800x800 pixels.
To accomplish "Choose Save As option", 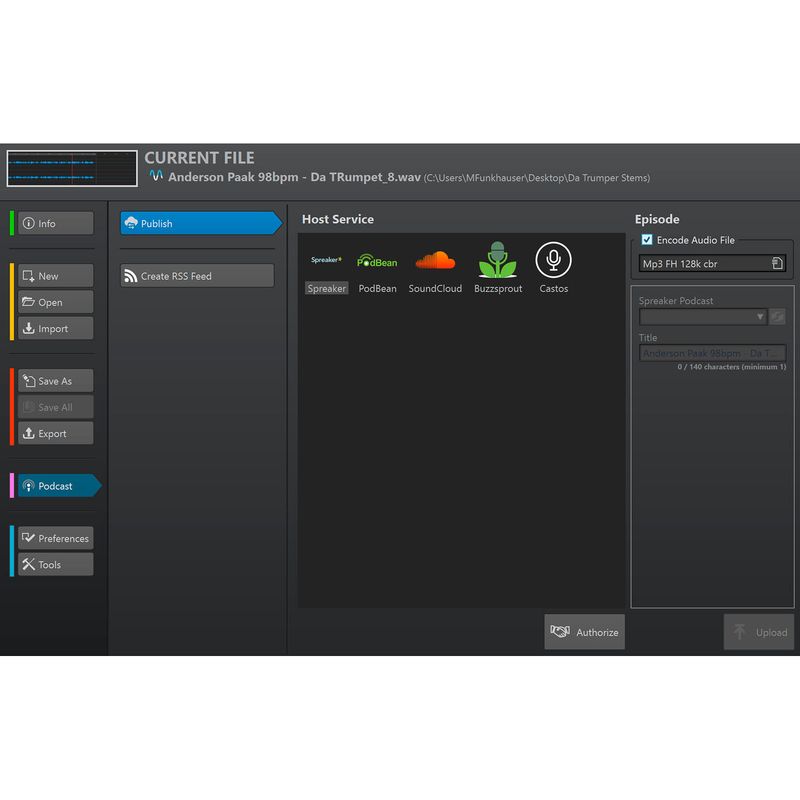I will point(56,381).
